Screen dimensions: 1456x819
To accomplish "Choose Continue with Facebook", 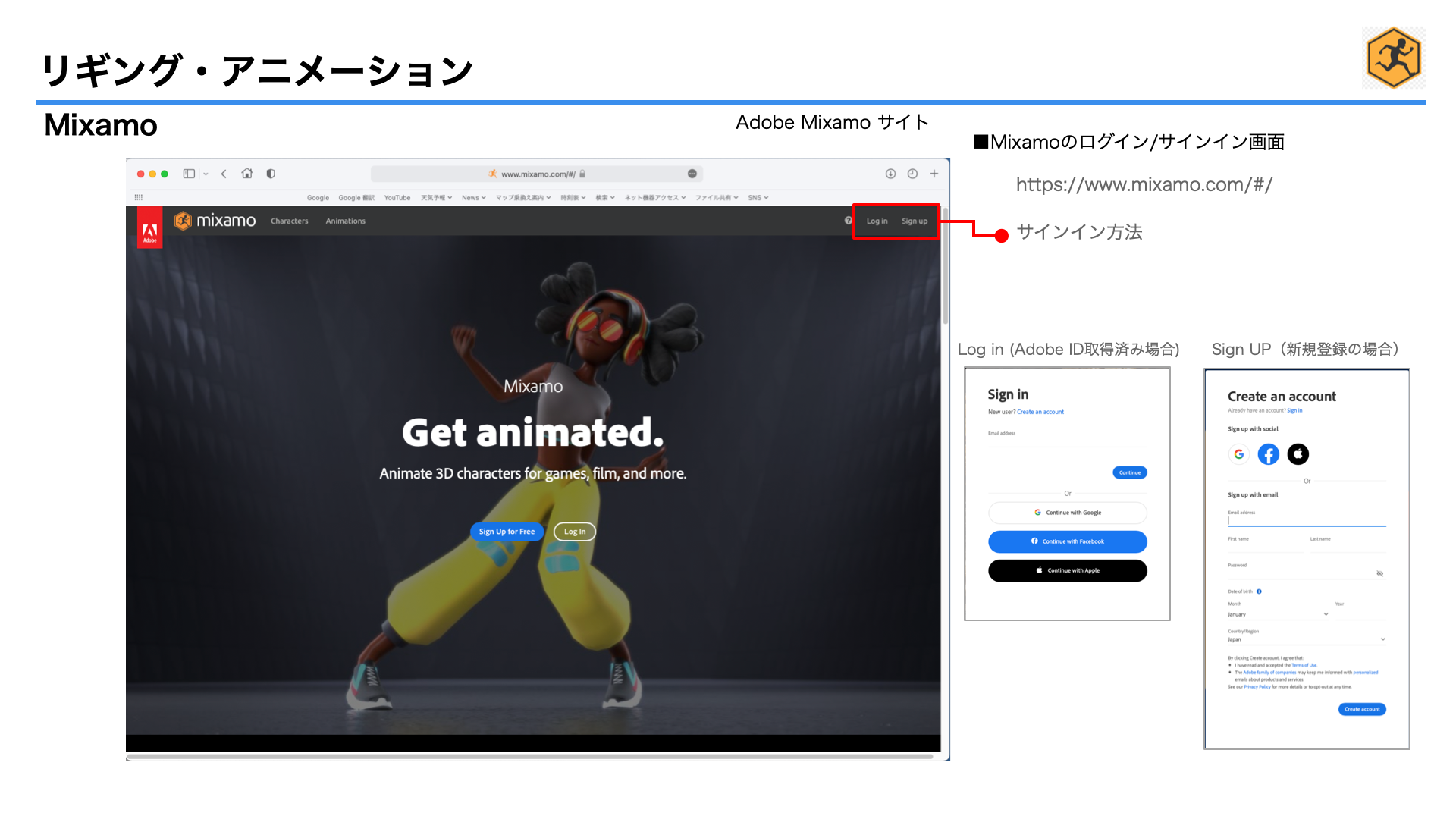I will pos(1068,541).
